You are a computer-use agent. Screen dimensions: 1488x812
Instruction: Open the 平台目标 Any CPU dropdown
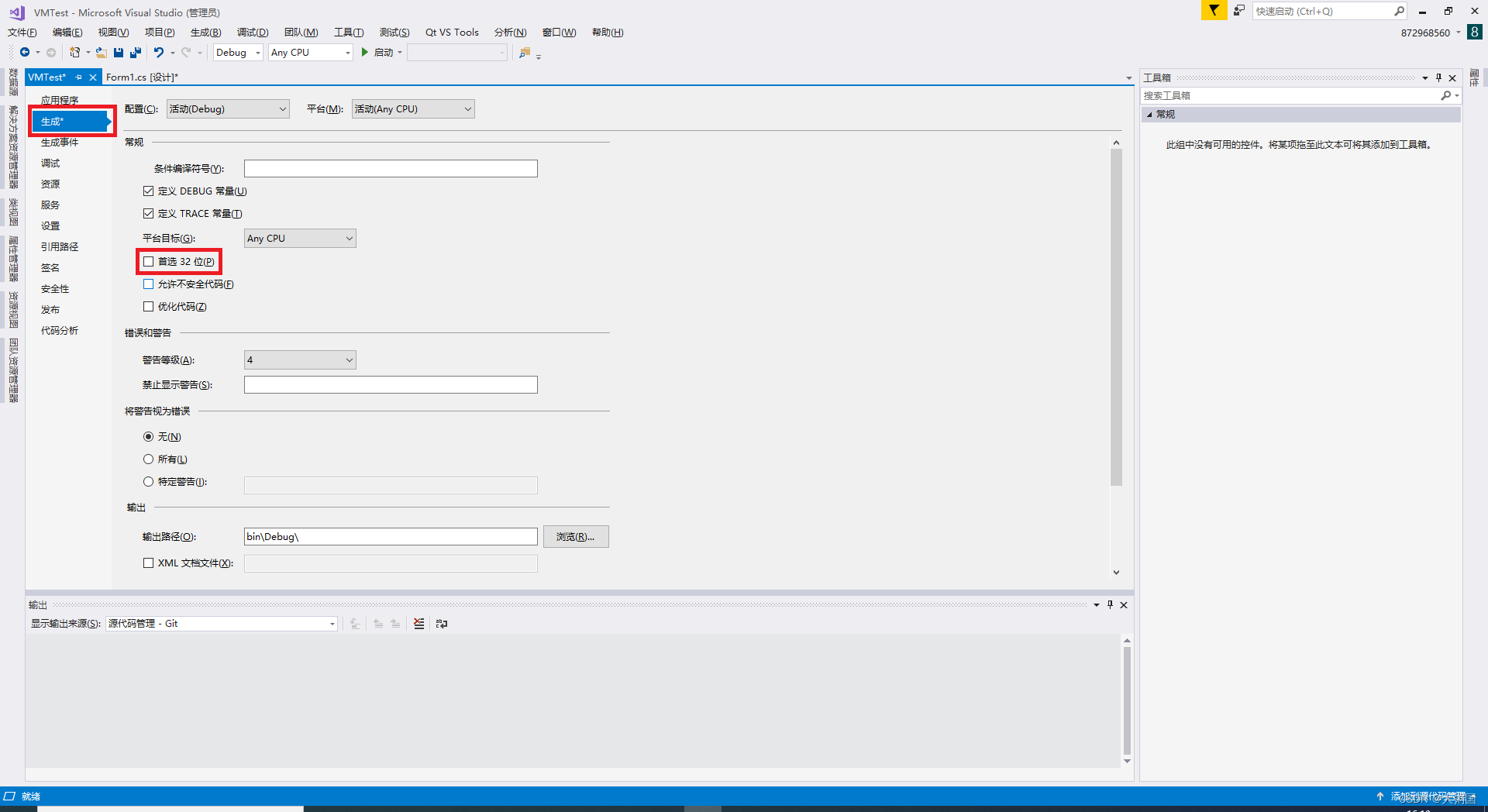click(300, 238)
